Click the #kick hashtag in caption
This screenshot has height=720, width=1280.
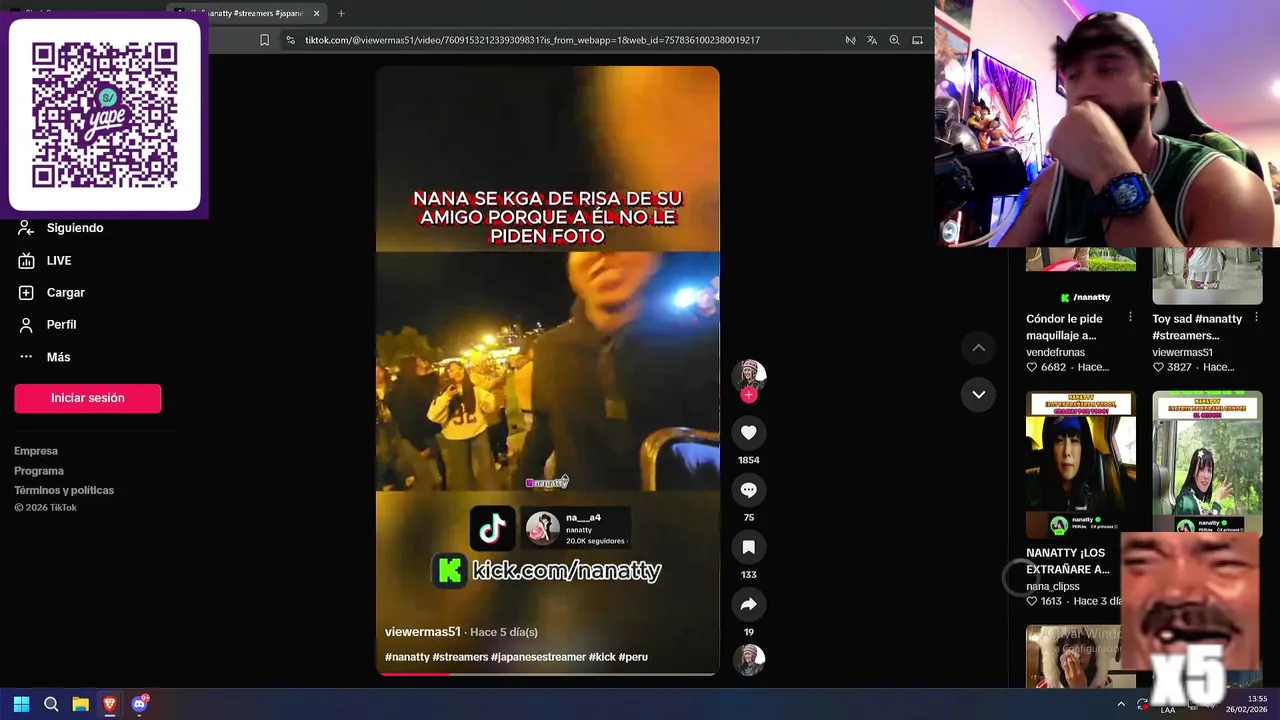click(x=602, y=657)
